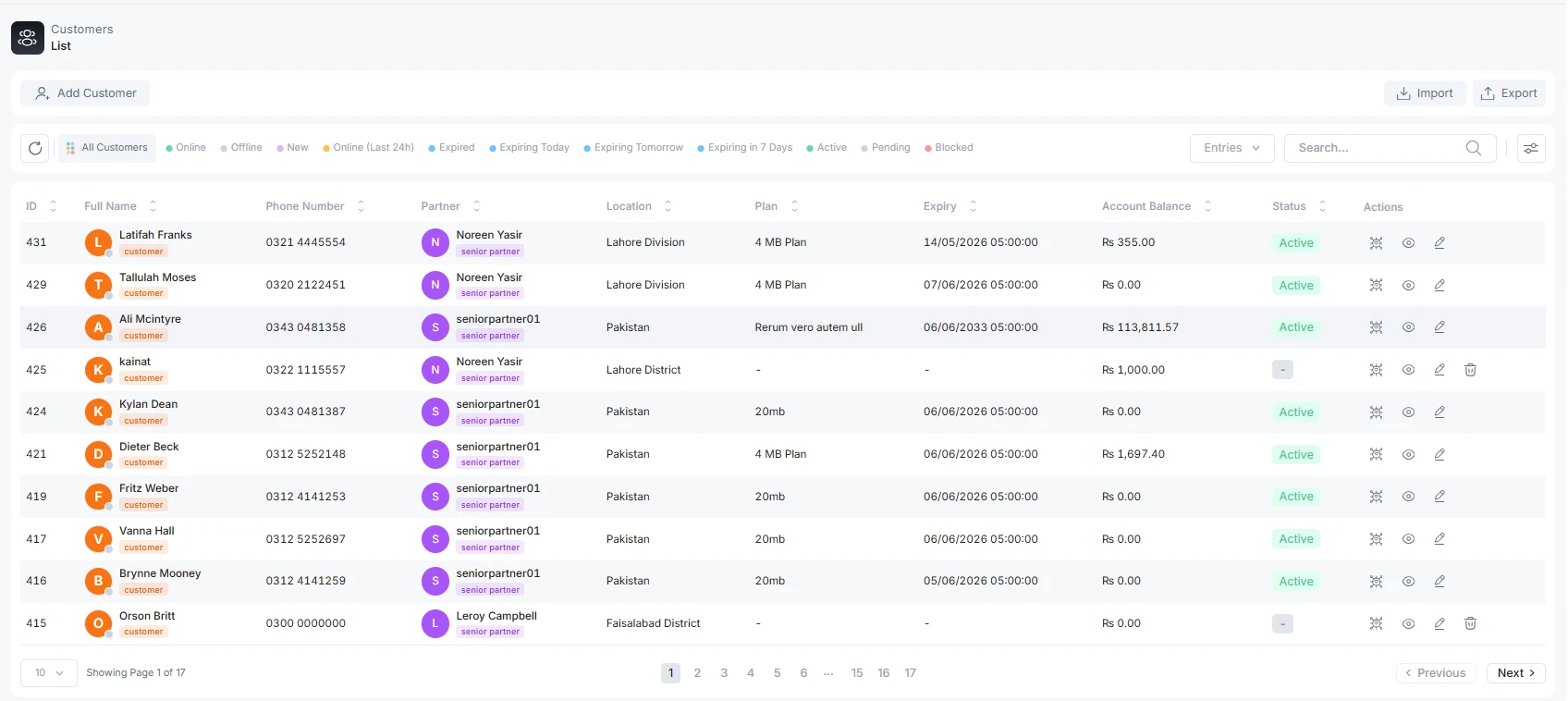Open the table filter settings icon

point(1531,148)
